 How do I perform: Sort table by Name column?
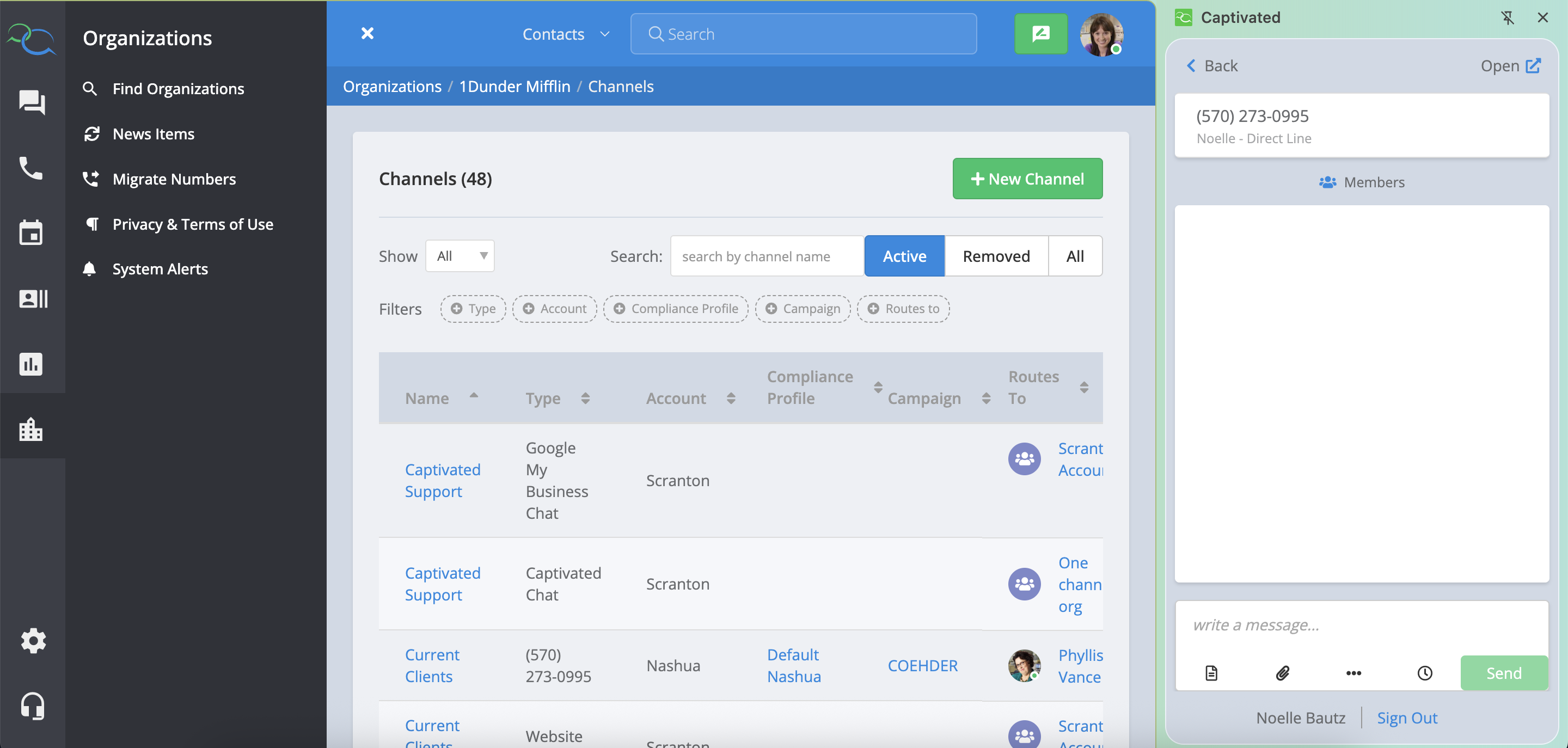pyautogui.click(x=442, y=398)
